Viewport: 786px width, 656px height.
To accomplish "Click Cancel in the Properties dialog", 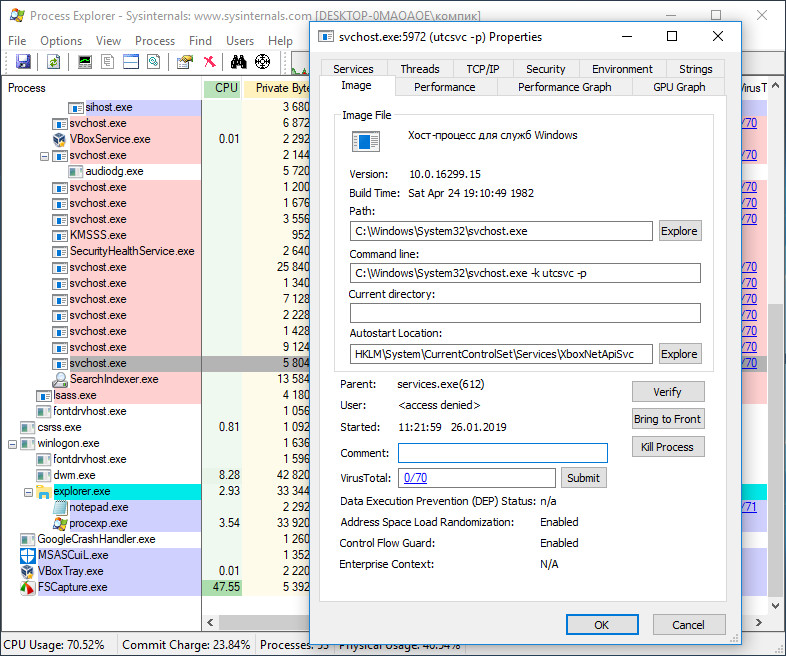I will click(689, 625).
